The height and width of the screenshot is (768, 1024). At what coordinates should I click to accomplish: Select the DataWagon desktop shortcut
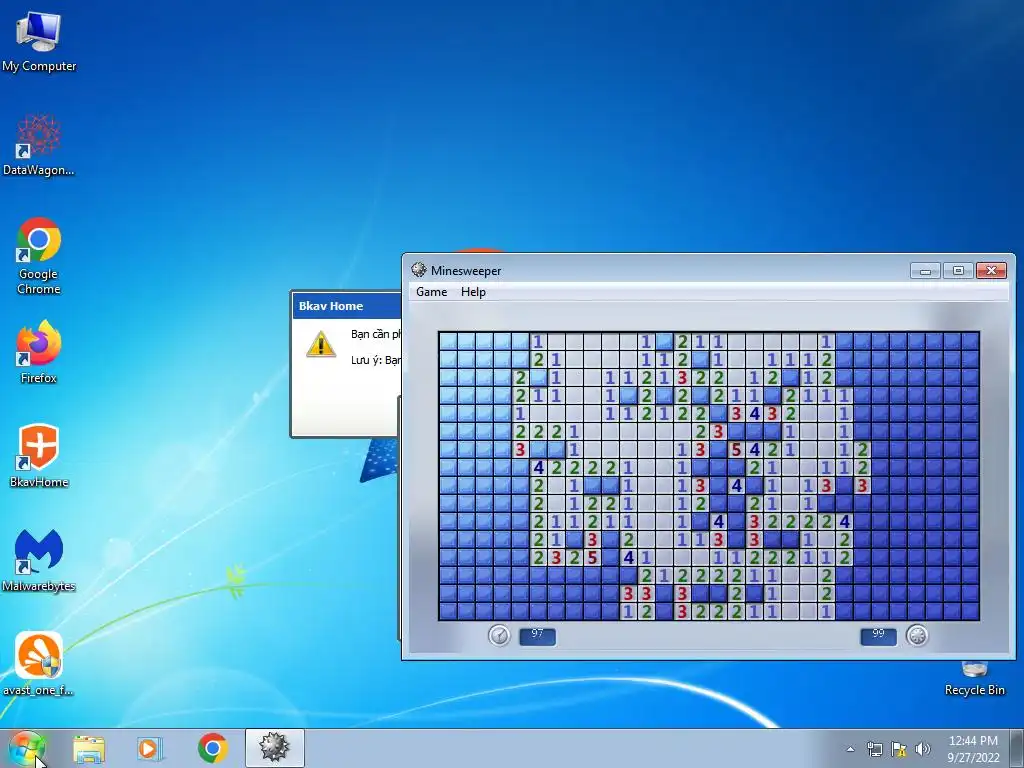pyautogui.click(x=39, y=145)
